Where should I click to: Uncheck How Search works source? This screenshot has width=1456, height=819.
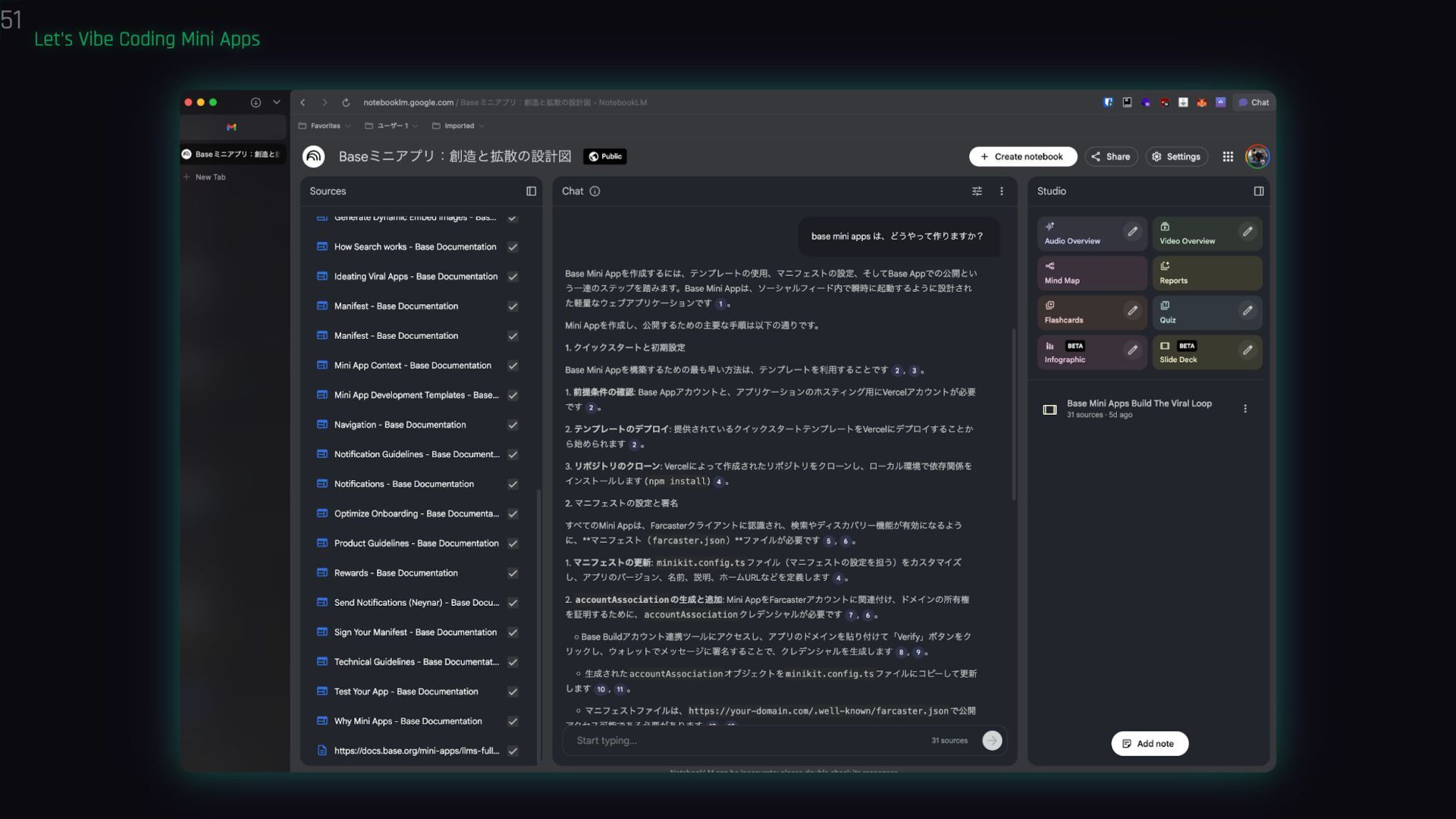pos(513,247)
